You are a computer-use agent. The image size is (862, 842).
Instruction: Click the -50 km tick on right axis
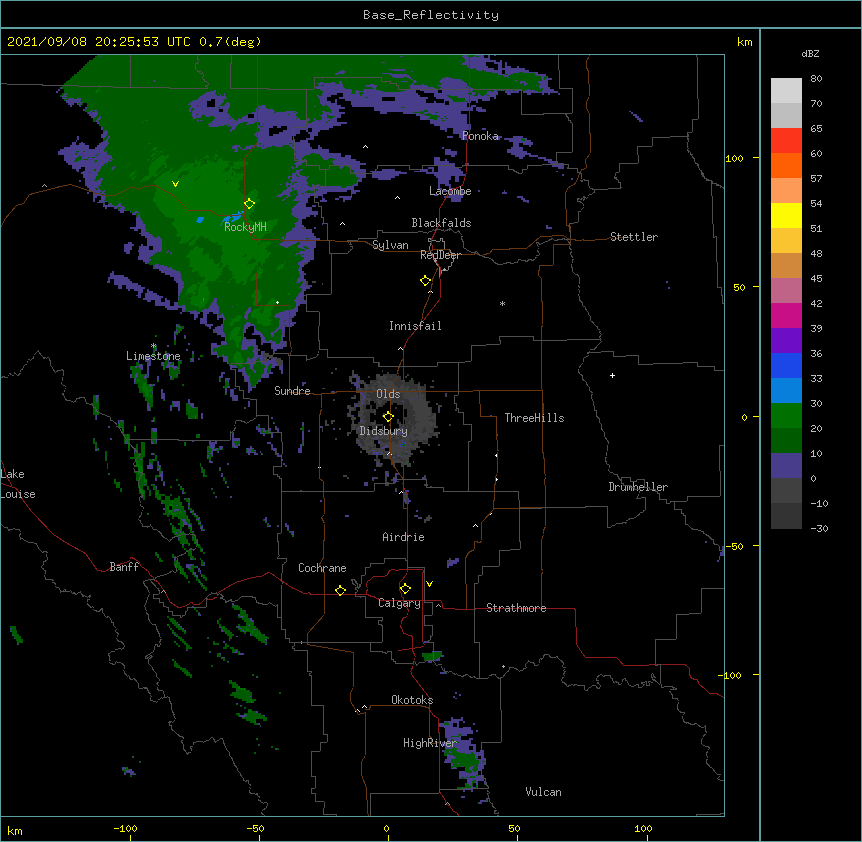coord(734,546)
